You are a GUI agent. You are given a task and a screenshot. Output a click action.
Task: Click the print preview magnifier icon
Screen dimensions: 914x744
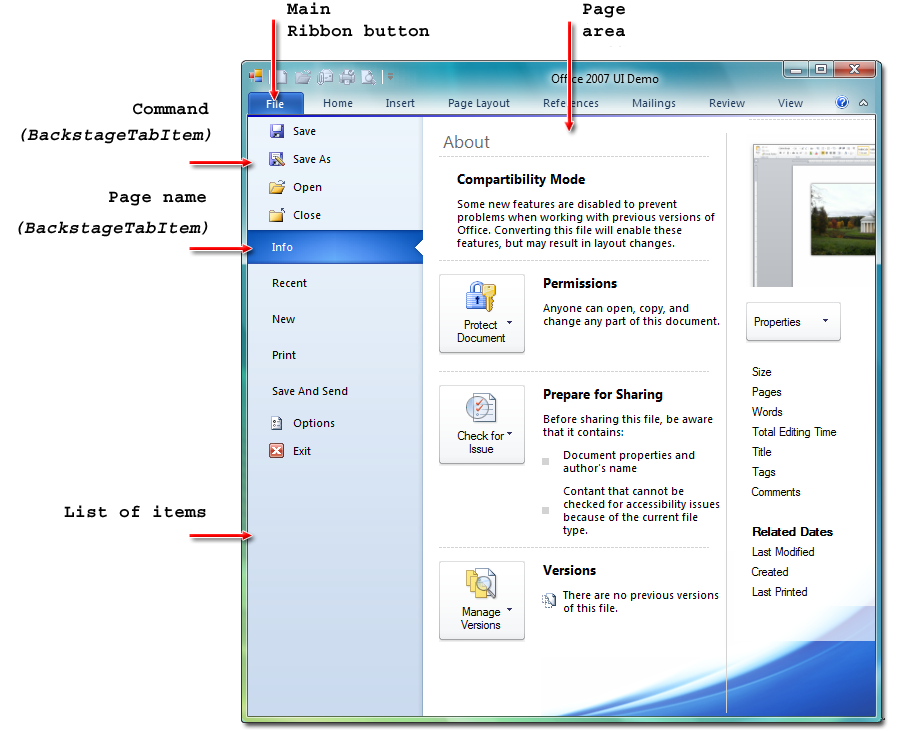tap(368, 77)
